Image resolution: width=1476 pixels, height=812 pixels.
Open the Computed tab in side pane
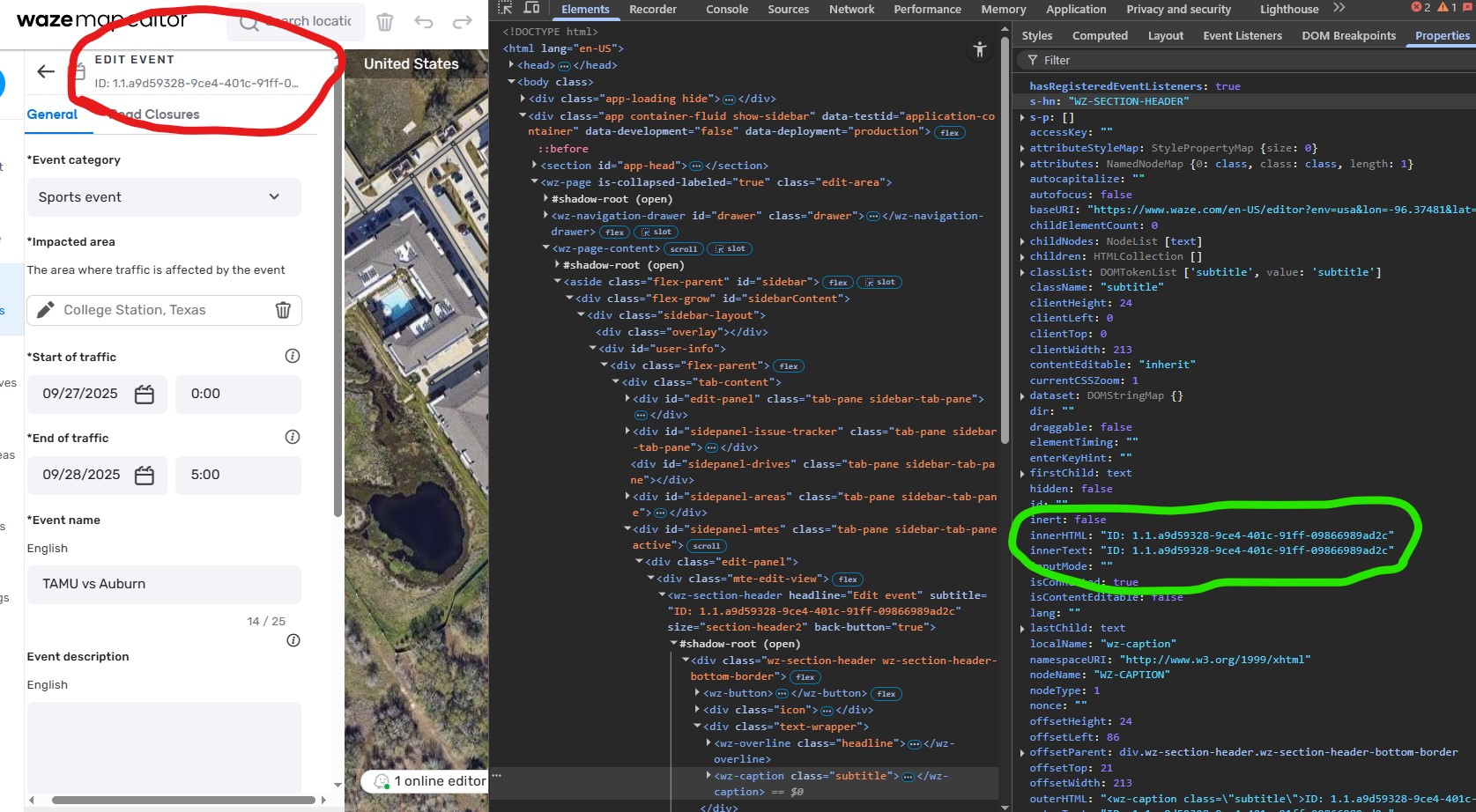(1100, 36)
